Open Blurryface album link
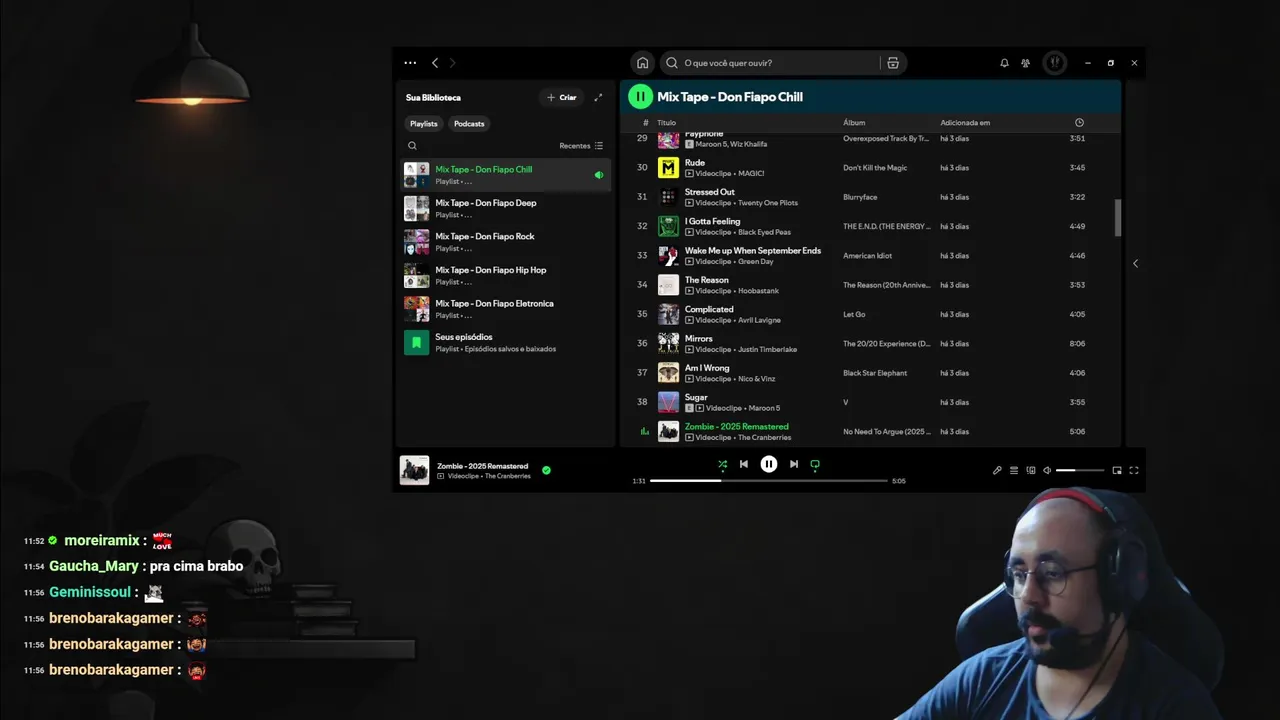Viewport: 1280px width, 720px height. pyautogui.click(x=860, y=197)
